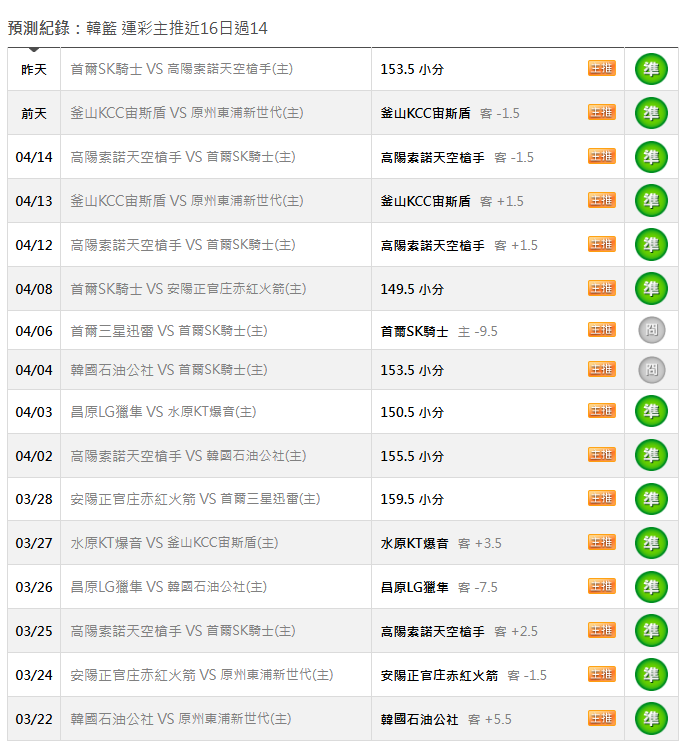This screenshot has width=683, height=744.
Task: Click the green 準 icon in 04/12 row
Action: coord(651,245)
